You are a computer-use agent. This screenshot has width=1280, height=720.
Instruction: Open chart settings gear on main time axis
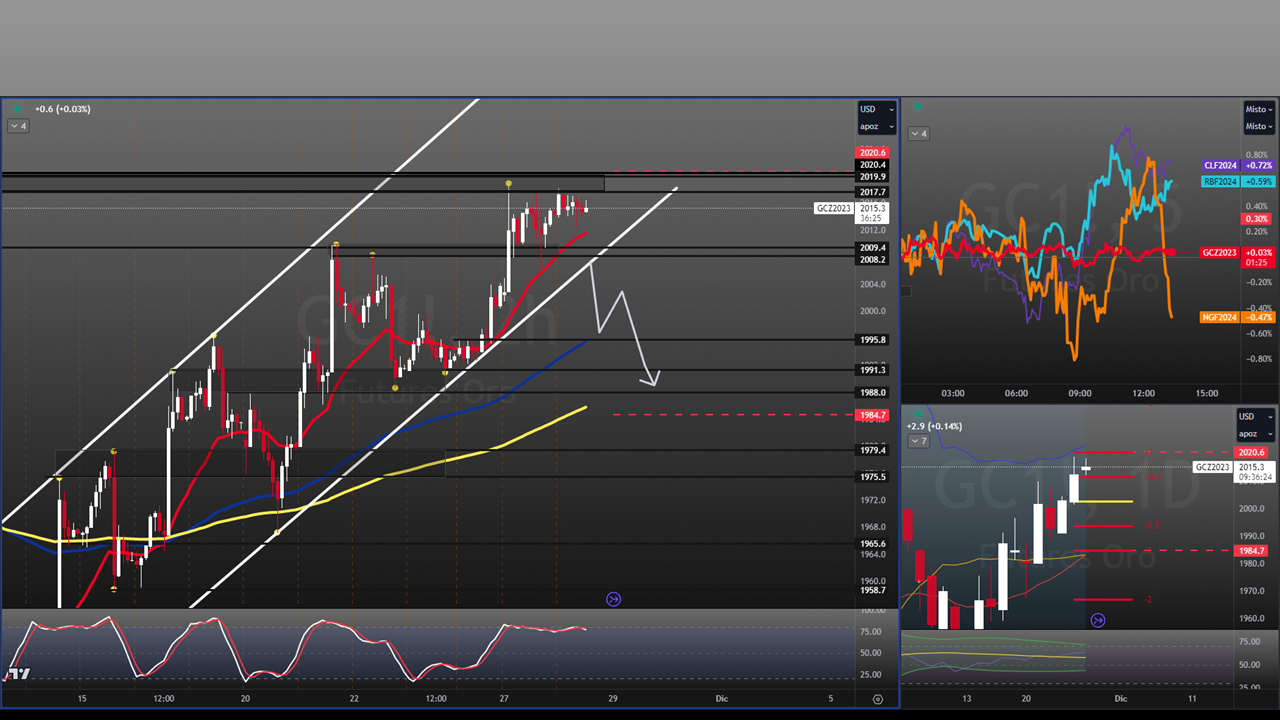click(877, 699)
